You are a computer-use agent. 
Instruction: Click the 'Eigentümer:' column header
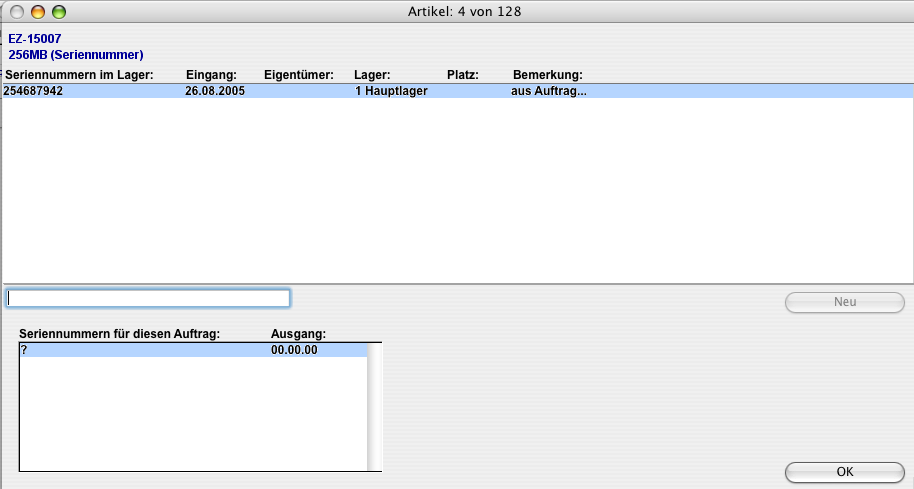pyautogui.click(x=298, y=75)
